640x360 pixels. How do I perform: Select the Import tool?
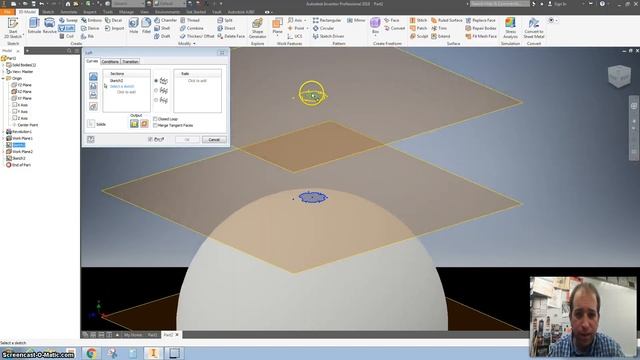click(x=114, y=28)
